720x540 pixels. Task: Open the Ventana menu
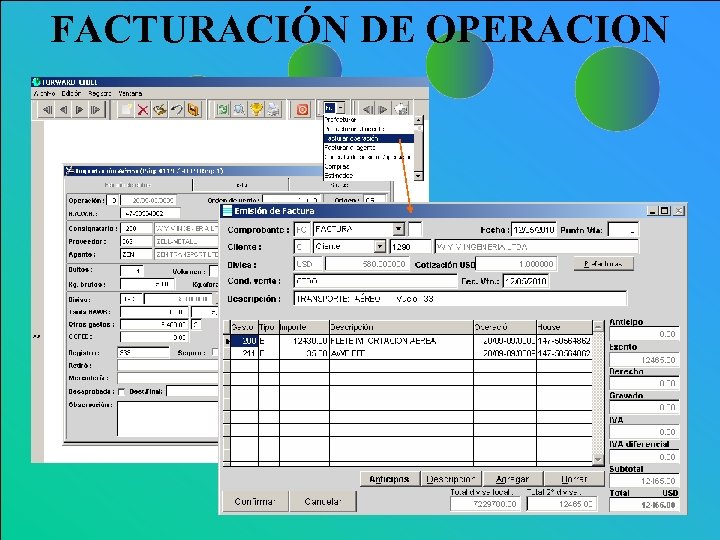tap(130, 94)
